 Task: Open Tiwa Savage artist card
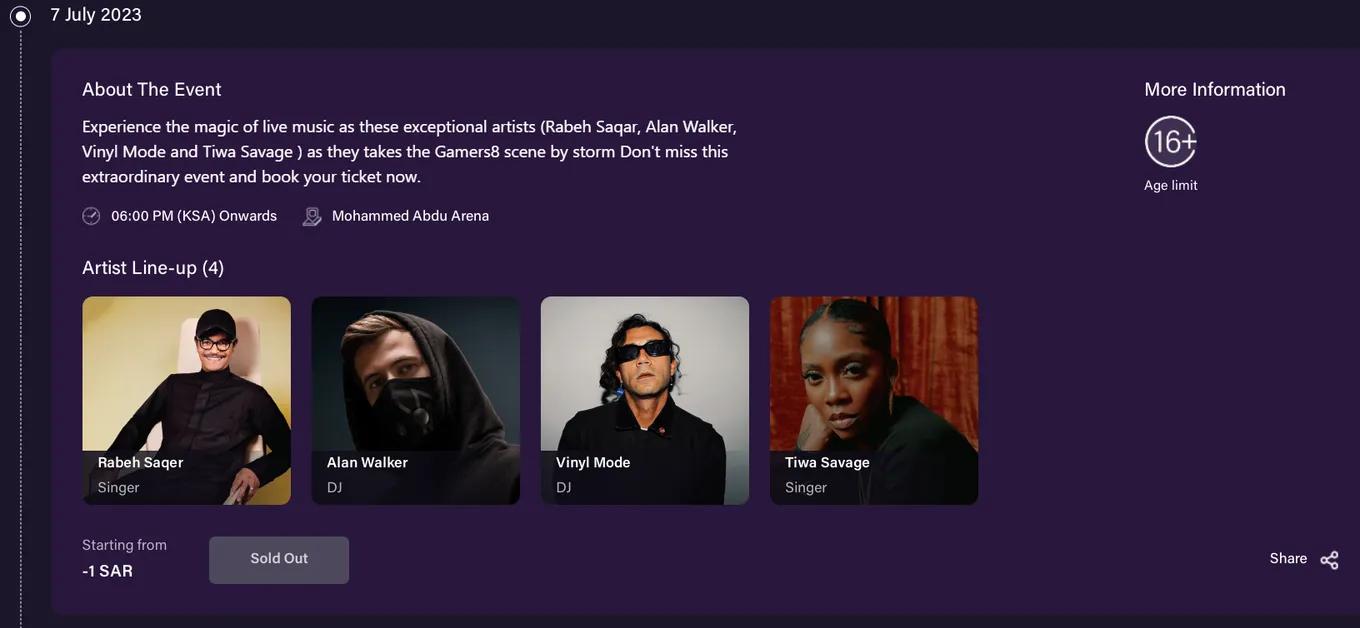874,400
